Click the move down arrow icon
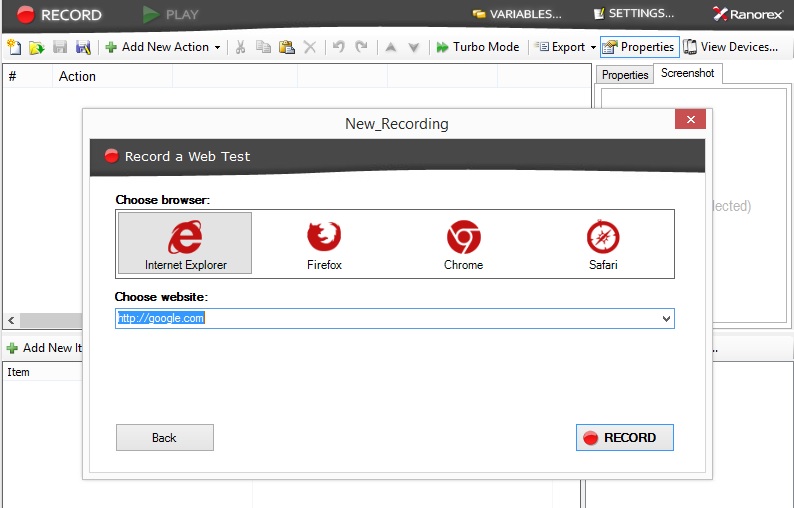Image resolution: width=794 pixels, height=508 pixels. 414,48
